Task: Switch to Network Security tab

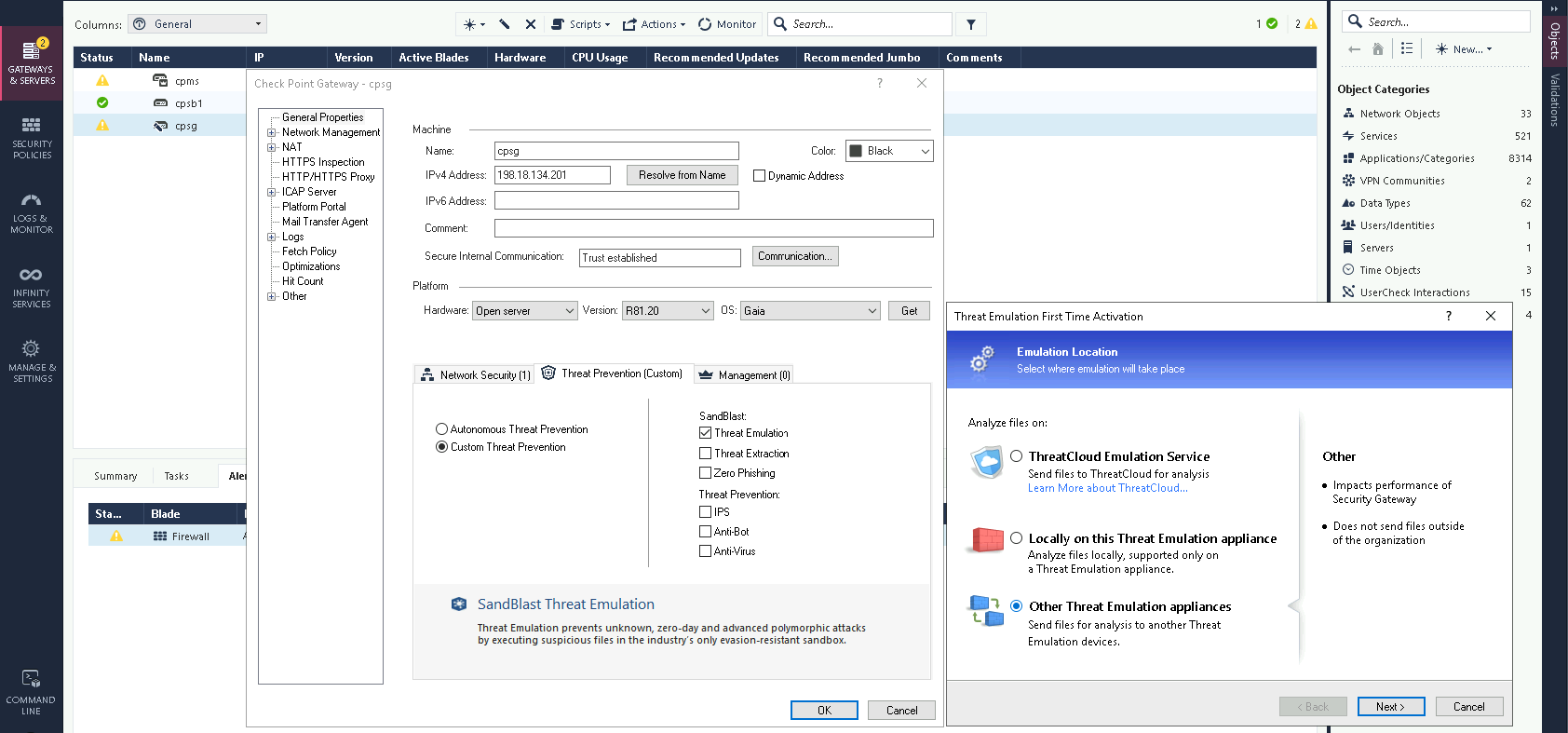Action: (x=475, y=374)
